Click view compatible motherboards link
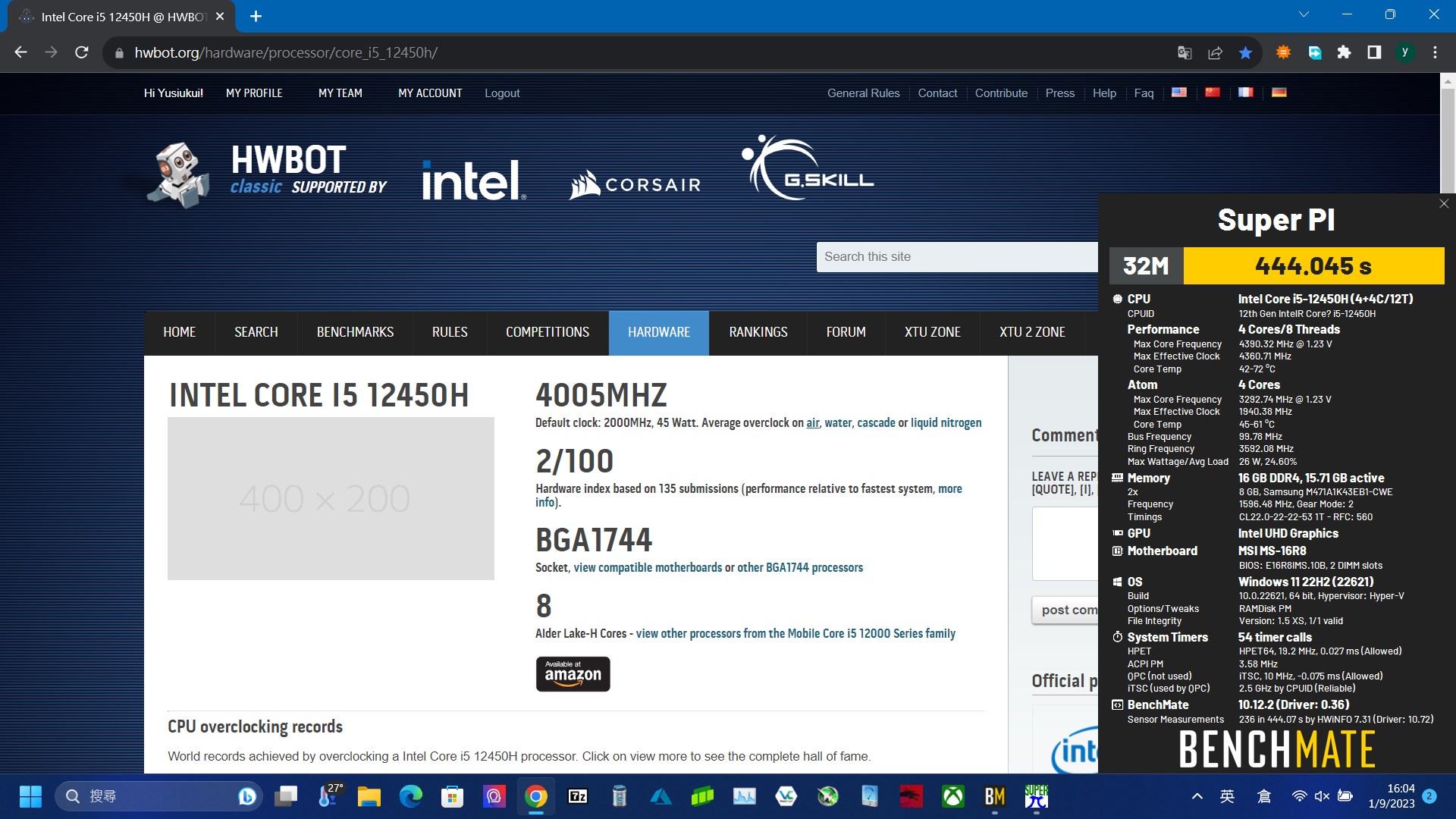This screenshot has height=819, width=1456. pos(648,568)
